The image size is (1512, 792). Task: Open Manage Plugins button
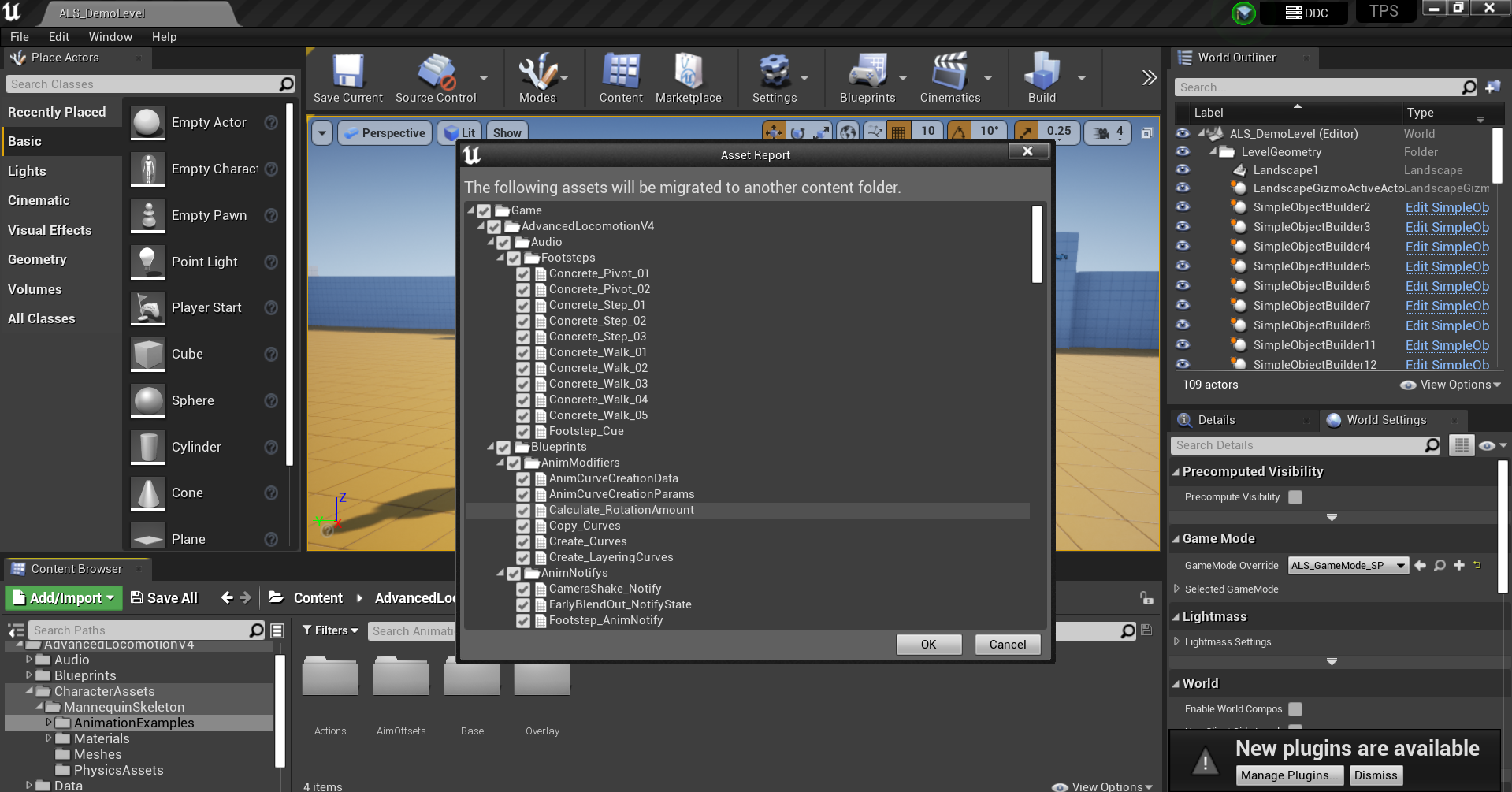(1289, 775)
